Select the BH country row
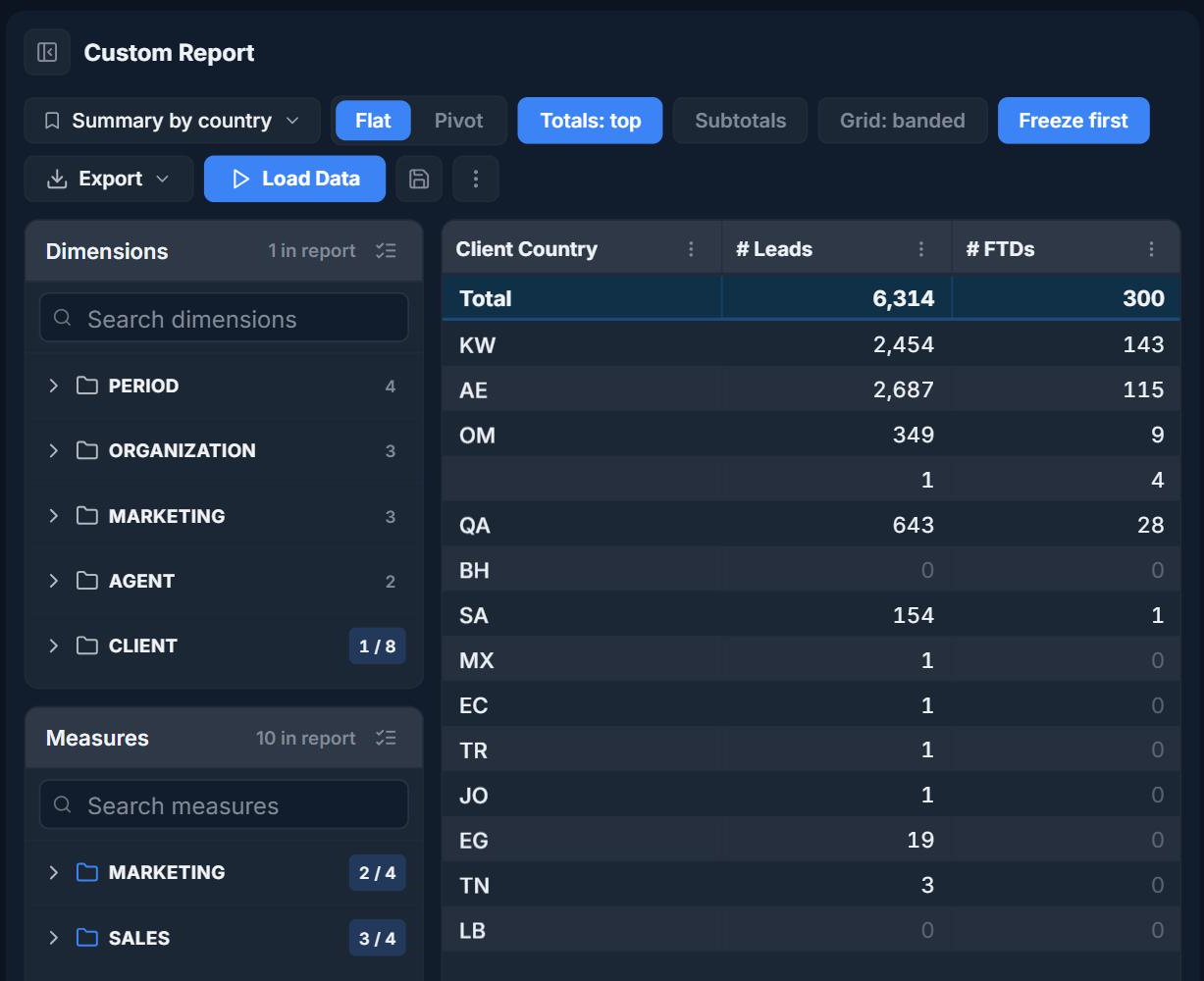This screenshot has width=1204, height=981. [x=811, y=570]
